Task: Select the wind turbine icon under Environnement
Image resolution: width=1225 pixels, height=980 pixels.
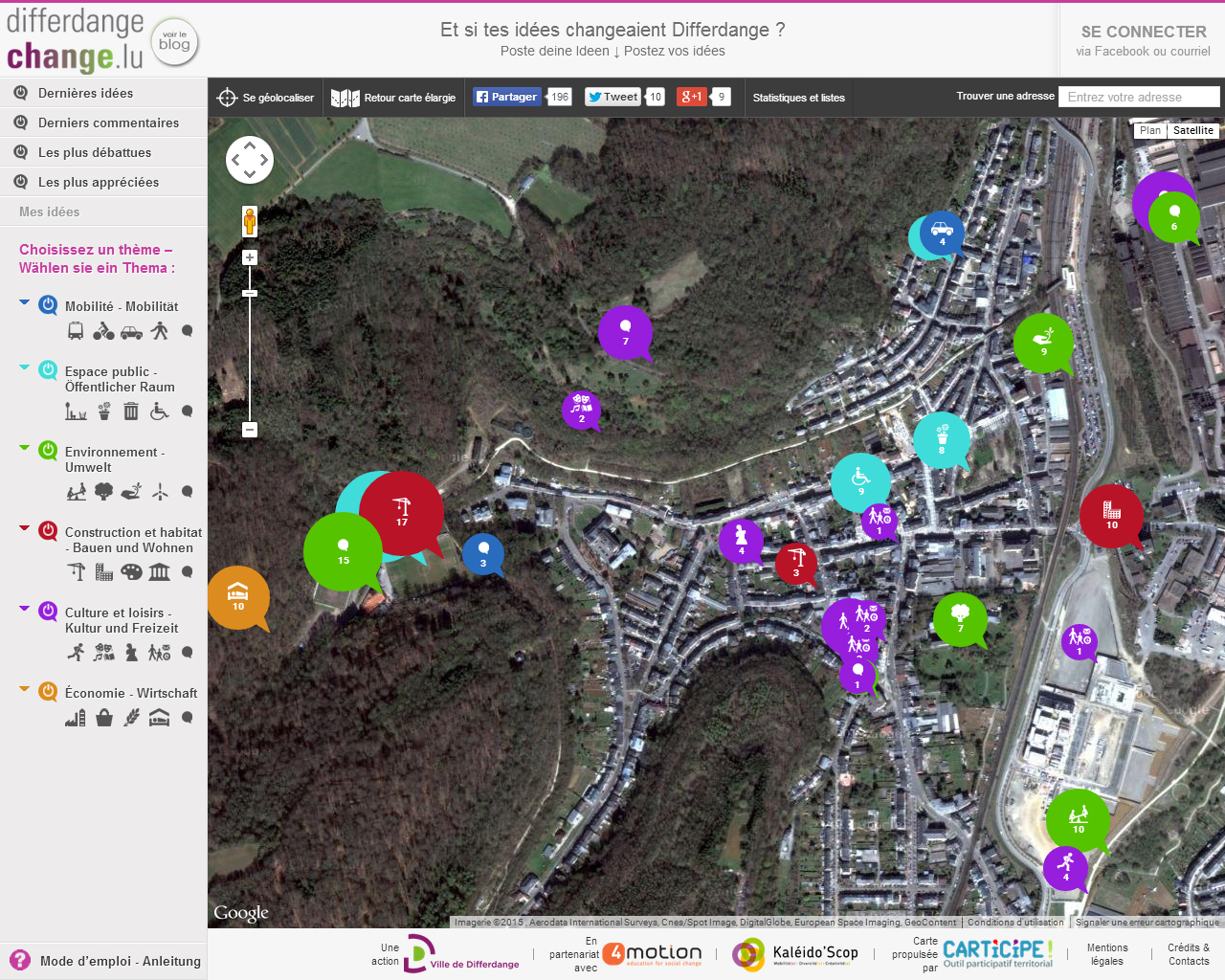Action: [159, 492]
